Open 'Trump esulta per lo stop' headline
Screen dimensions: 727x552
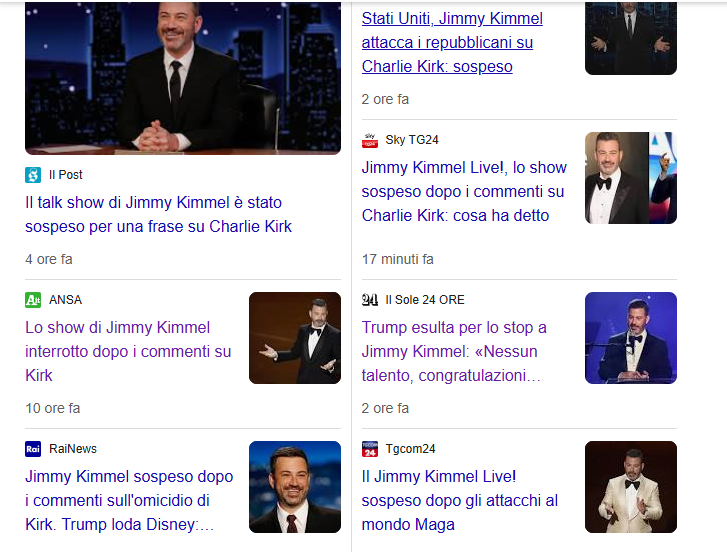point(454,351)
